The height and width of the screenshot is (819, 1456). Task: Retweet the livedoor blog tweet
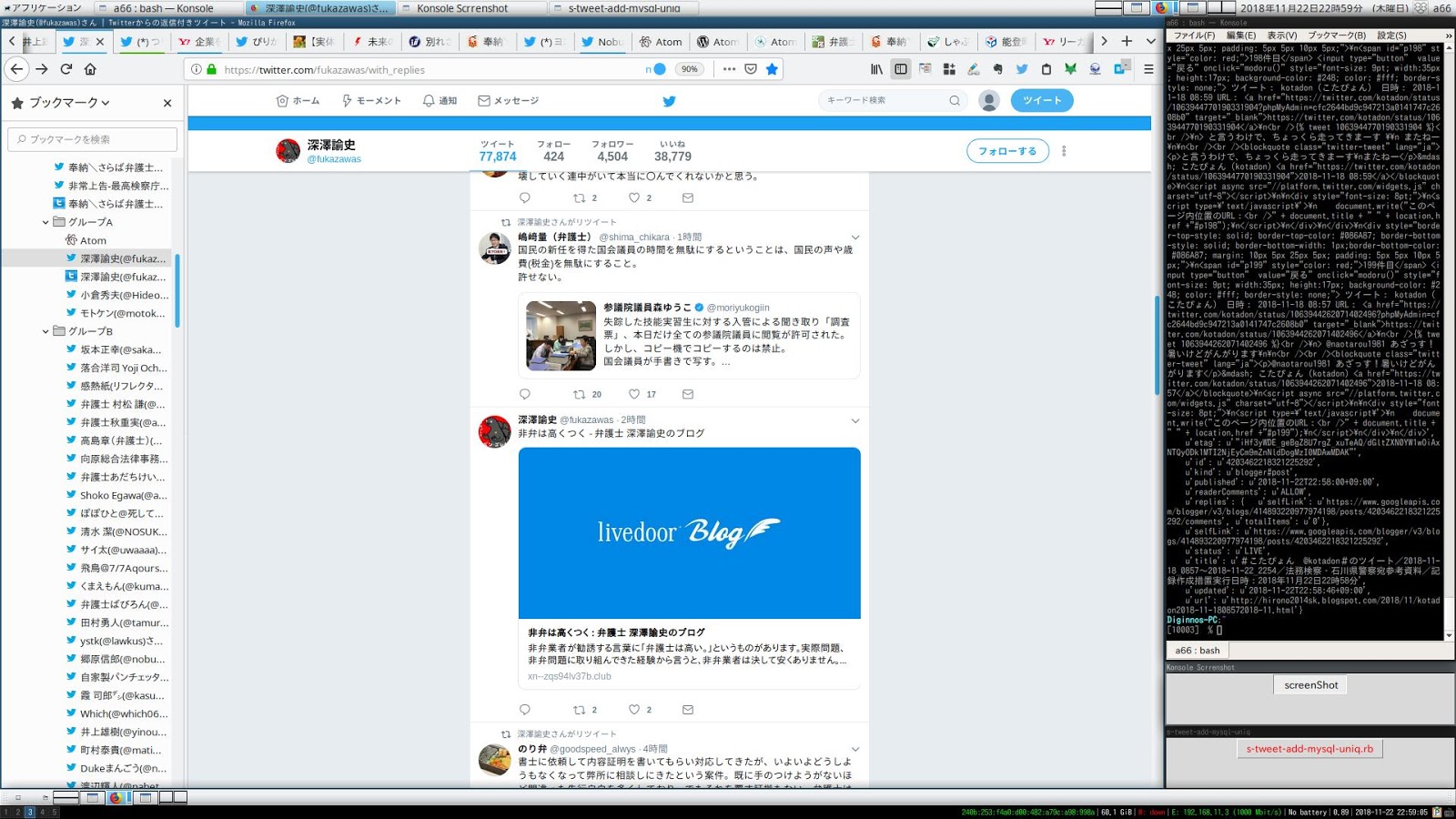pyautogui.click(x=585, y=710)
